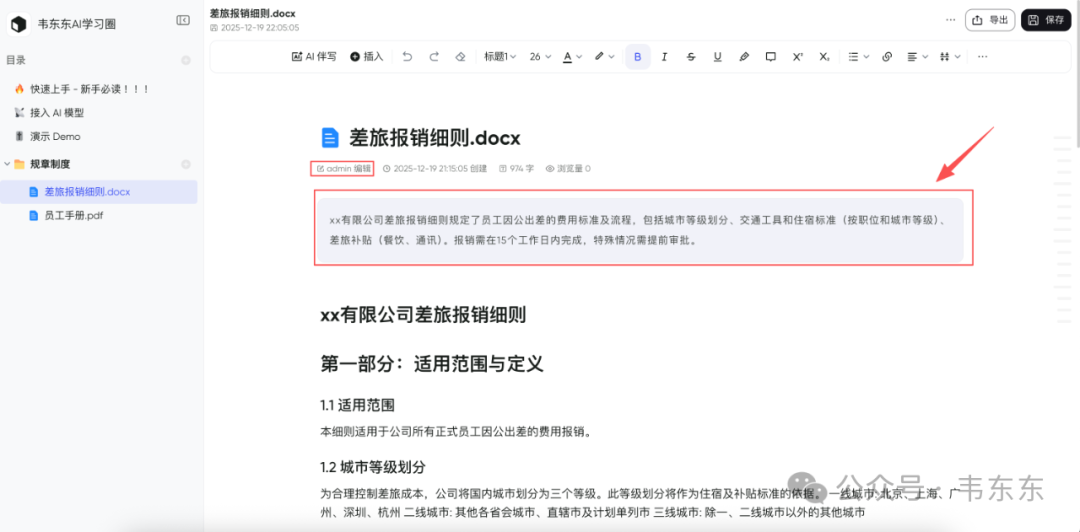Toggle bold formatting
1080x532 pixels.
(x=638, y=57)
